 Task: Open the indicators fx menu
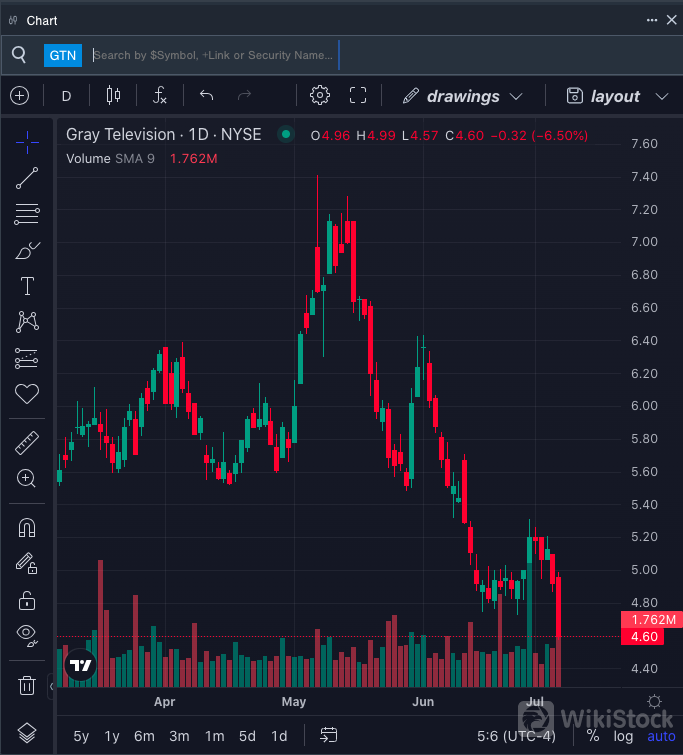160,96
